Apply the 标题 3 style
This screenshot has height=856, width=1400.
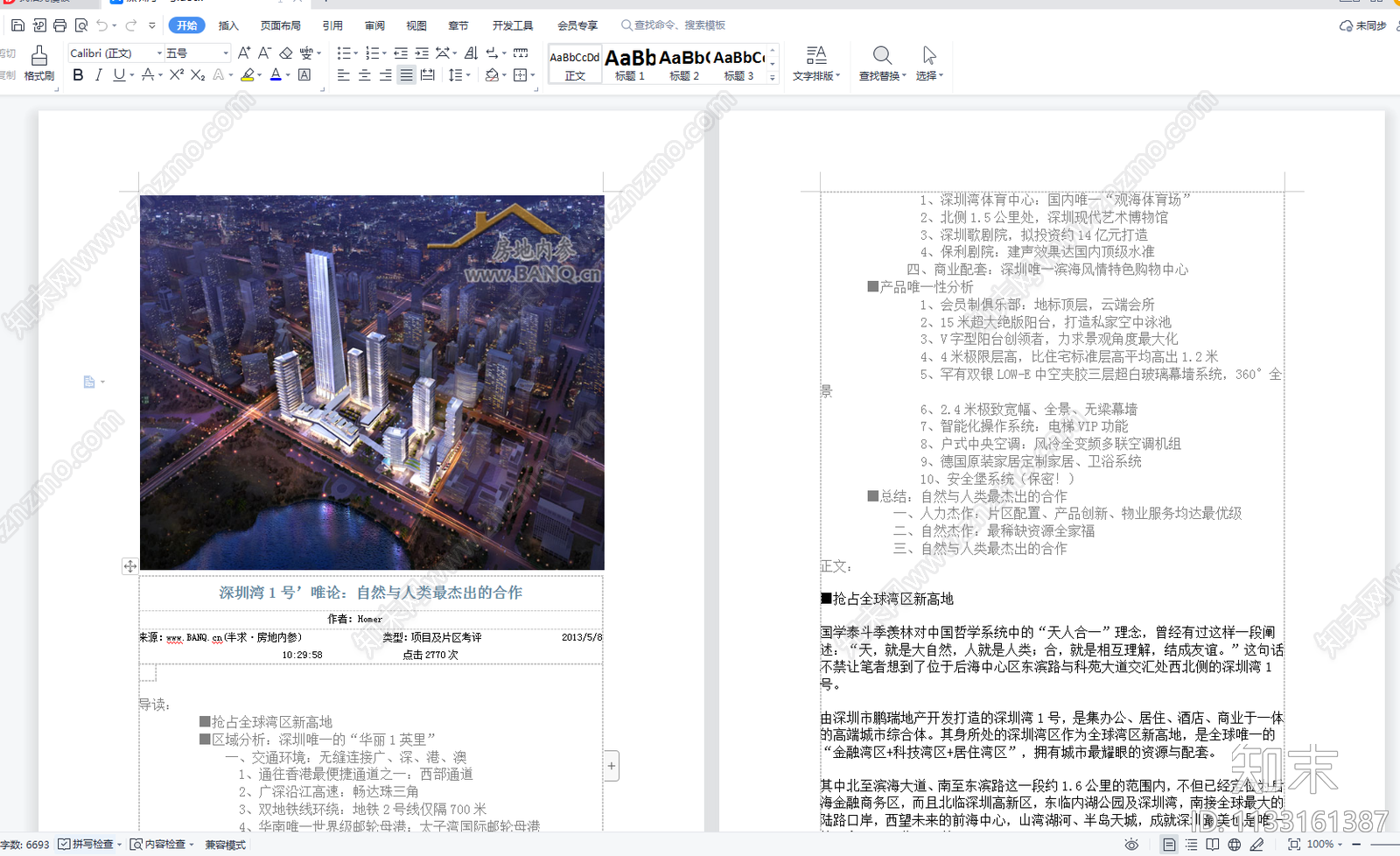(x=738, y=64)
